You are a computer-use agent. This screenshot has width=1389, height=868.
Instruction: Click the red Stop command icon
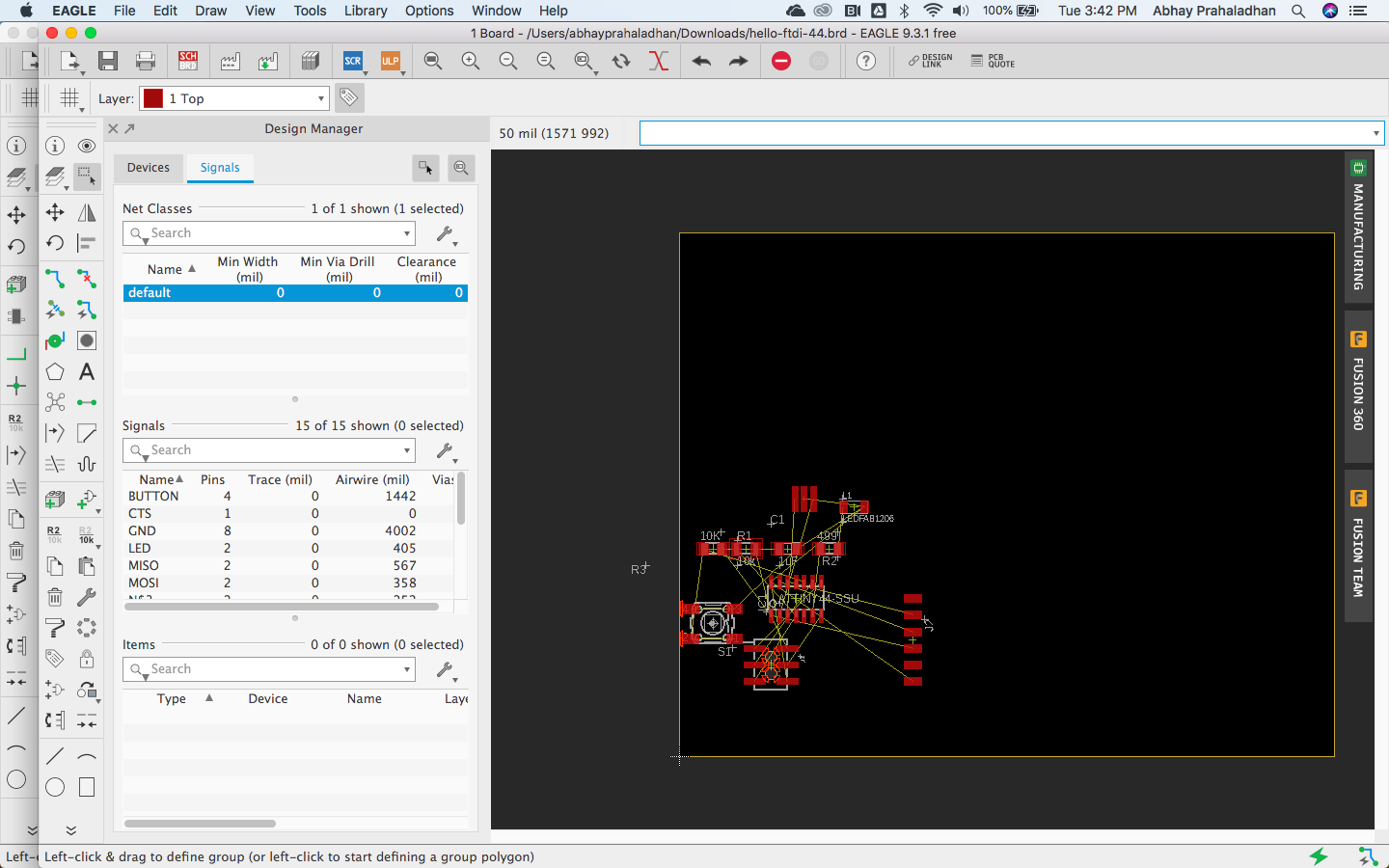point(781,62)
